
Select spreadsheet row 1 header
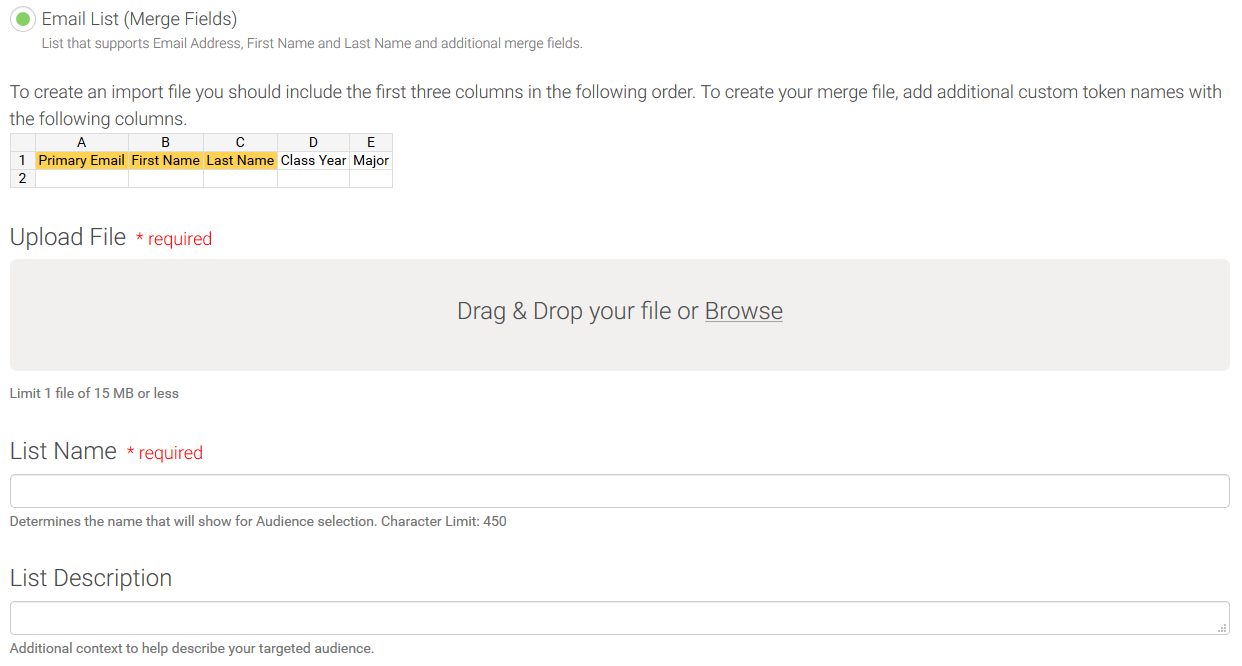tap(22, 160)
